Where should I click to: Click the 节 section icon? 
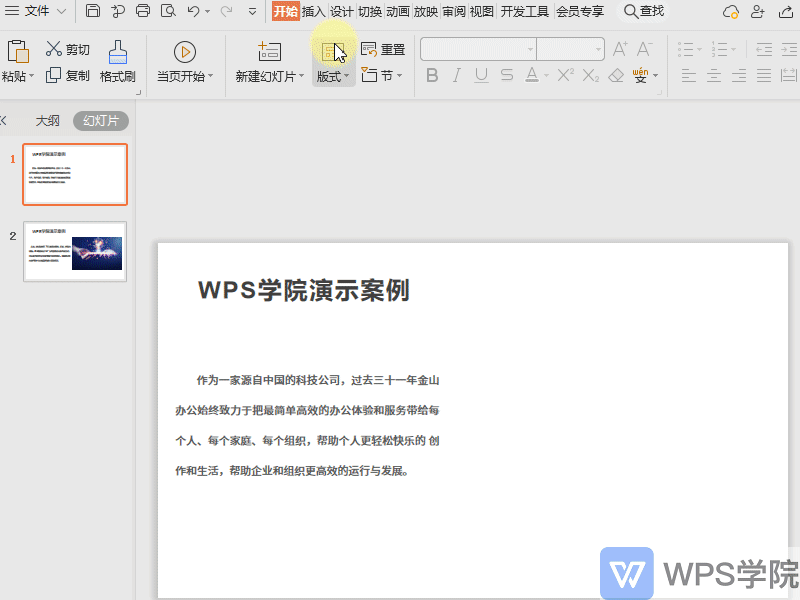[x=369, y=76]
